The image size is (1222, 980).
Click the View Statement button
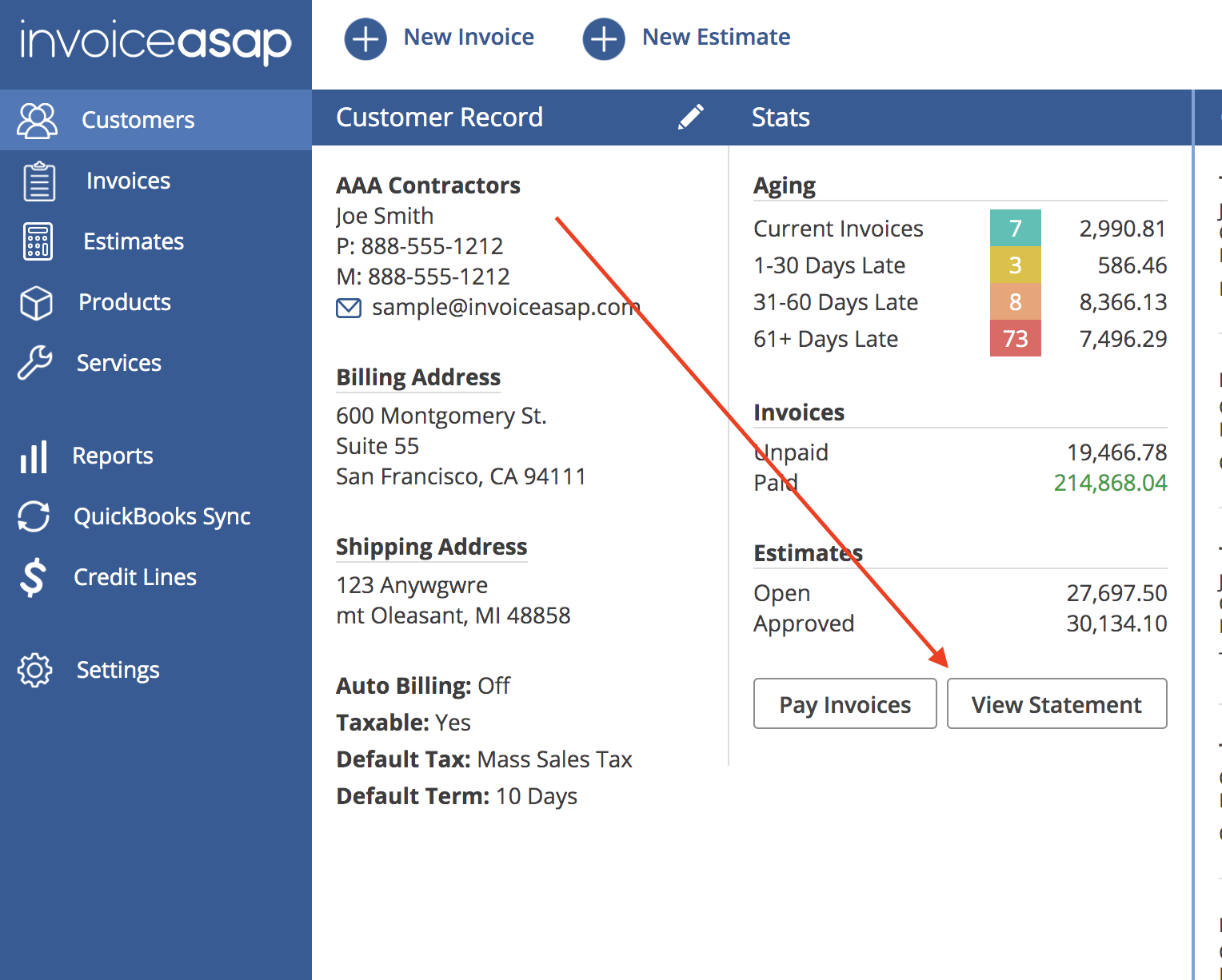pyautogui.click(x=1057, y=703)
